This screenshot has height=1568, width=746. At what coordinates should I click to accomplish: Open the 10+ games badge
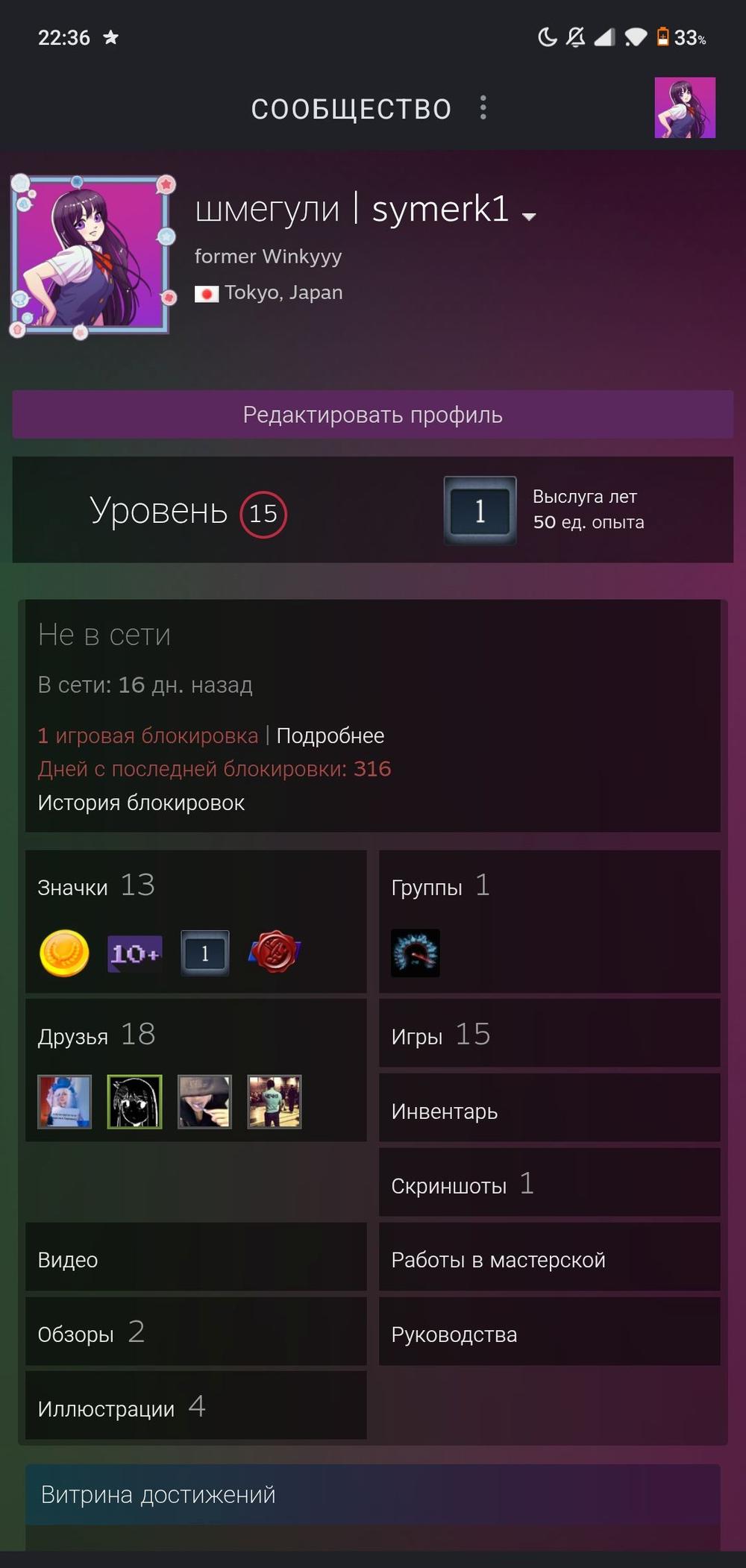coord(134,953)
